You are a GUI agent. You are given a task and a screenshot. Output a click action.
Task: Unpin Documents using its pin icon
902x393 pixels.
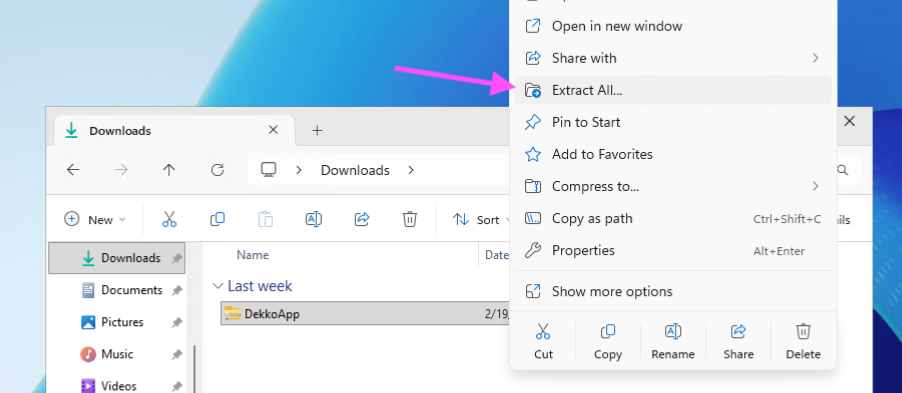point(177,291)
